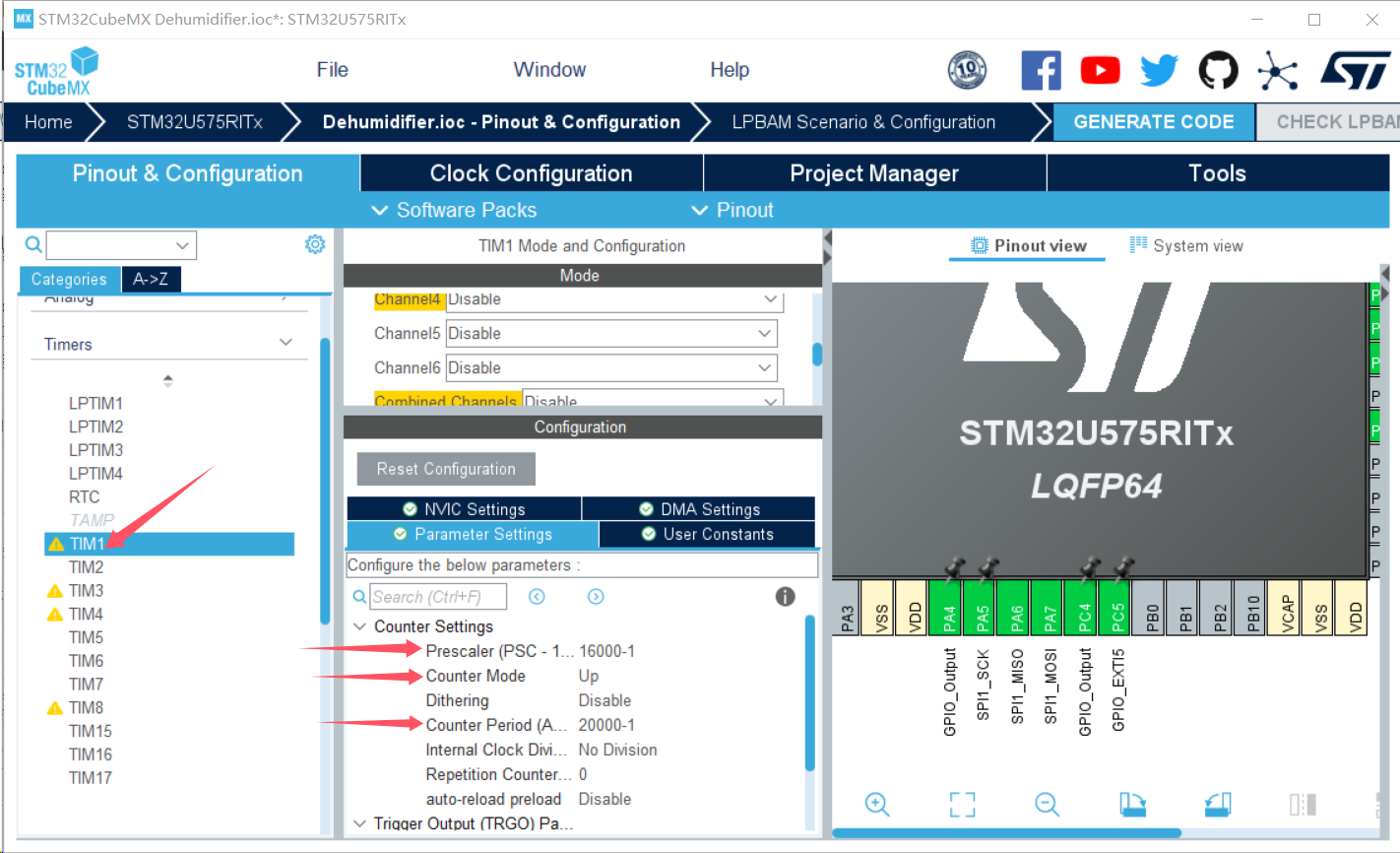Switch to the Clock Configuration tab
This screenshot has width=1400, height=853.
tap(532, 173)
